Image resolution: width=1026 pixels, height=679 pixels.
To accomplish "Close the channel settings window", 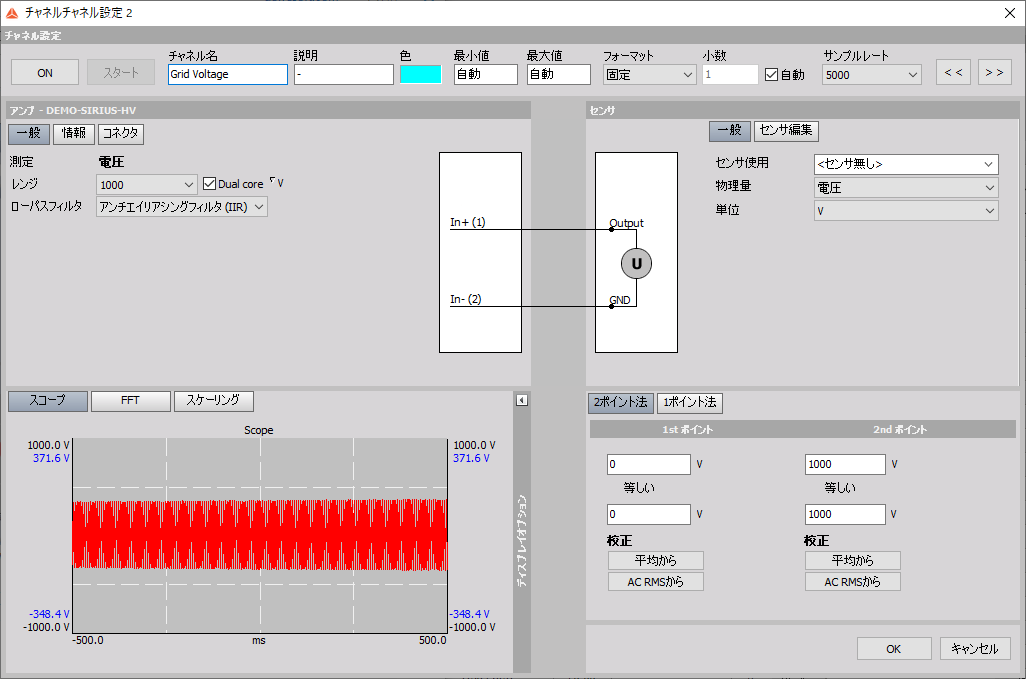I will 1010,13.
